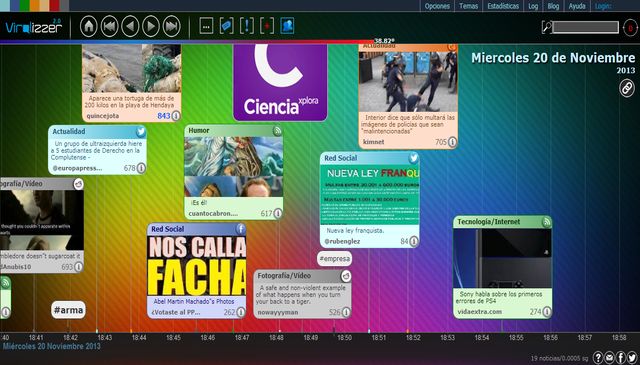This screenshot has width=640, height=365.
Task: Click Abel Martin Machado's Photos link
Action: 194,301
